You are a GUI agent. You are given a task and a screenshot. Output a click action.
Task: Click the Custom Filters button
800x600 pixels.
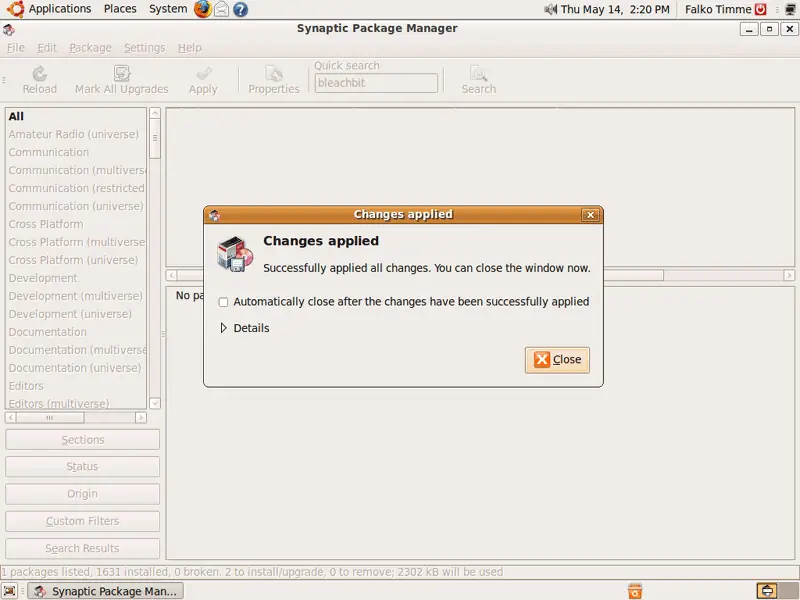click(x=83, y=521)
